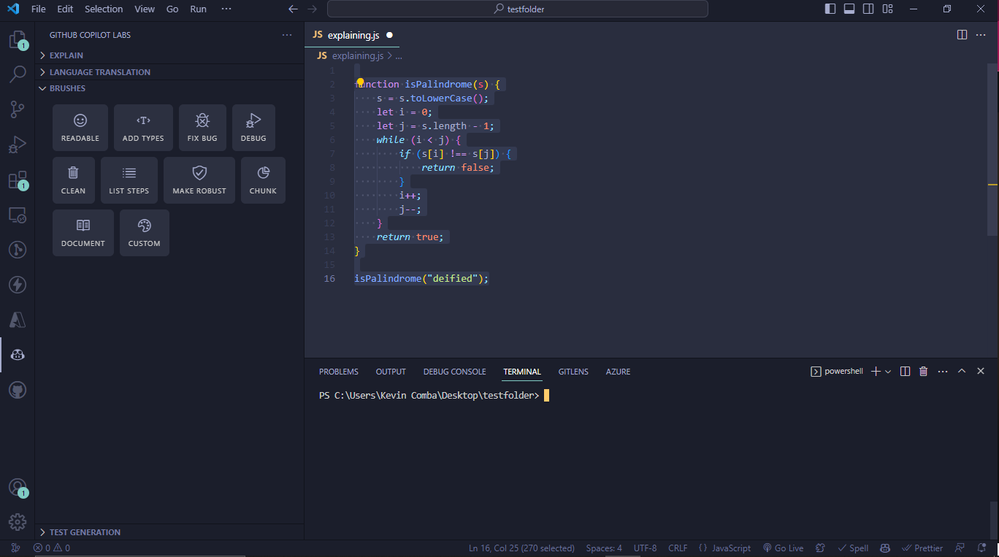The width and height of the screenshot is (999, 557).
Task: Open Source Control view
Action: tap(17, 109)
